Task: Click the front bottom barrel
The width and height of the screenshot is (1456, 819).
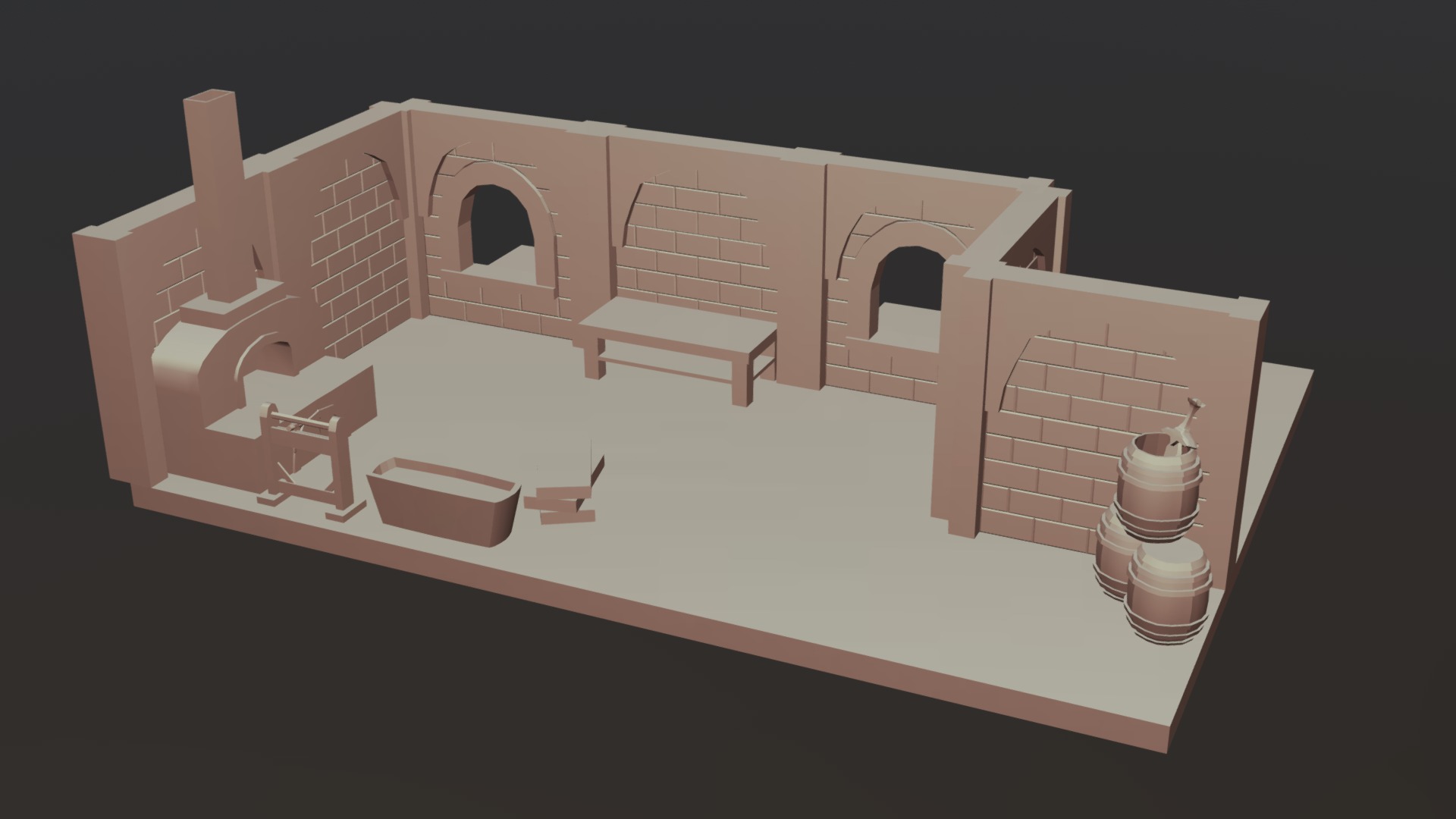Action: (1168, 591)
